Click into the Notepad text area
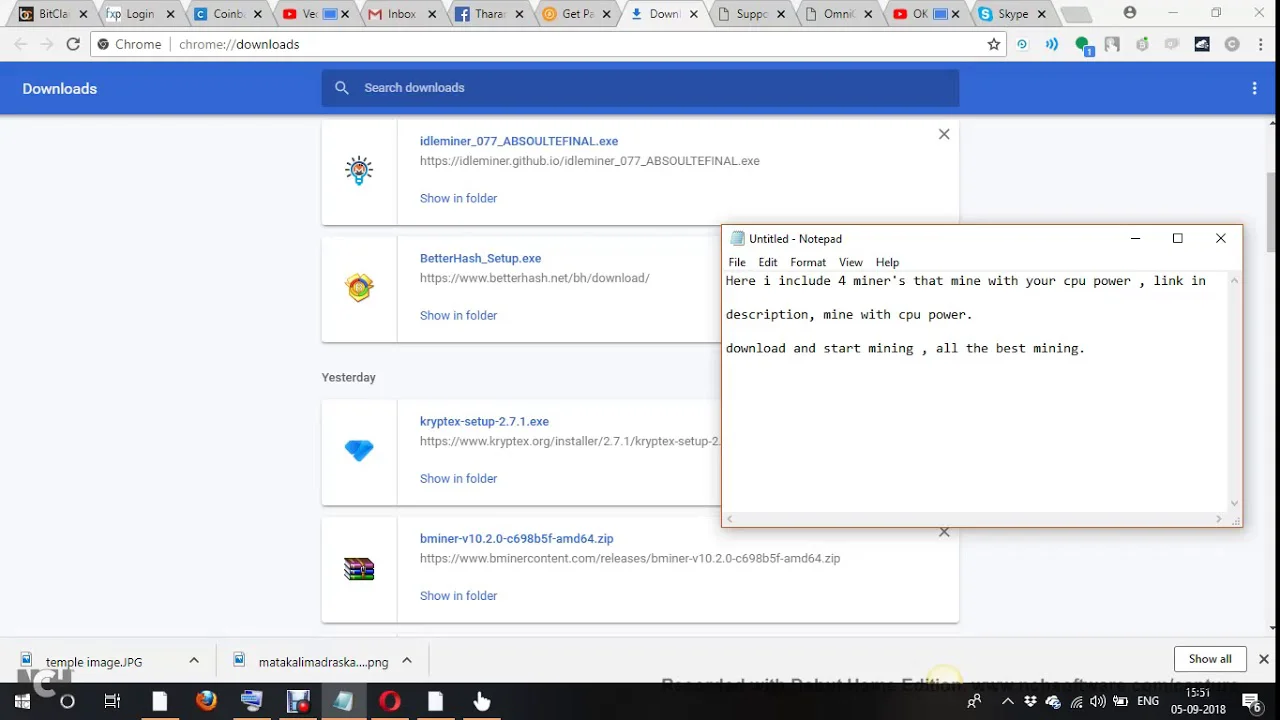 coord(975,391)
